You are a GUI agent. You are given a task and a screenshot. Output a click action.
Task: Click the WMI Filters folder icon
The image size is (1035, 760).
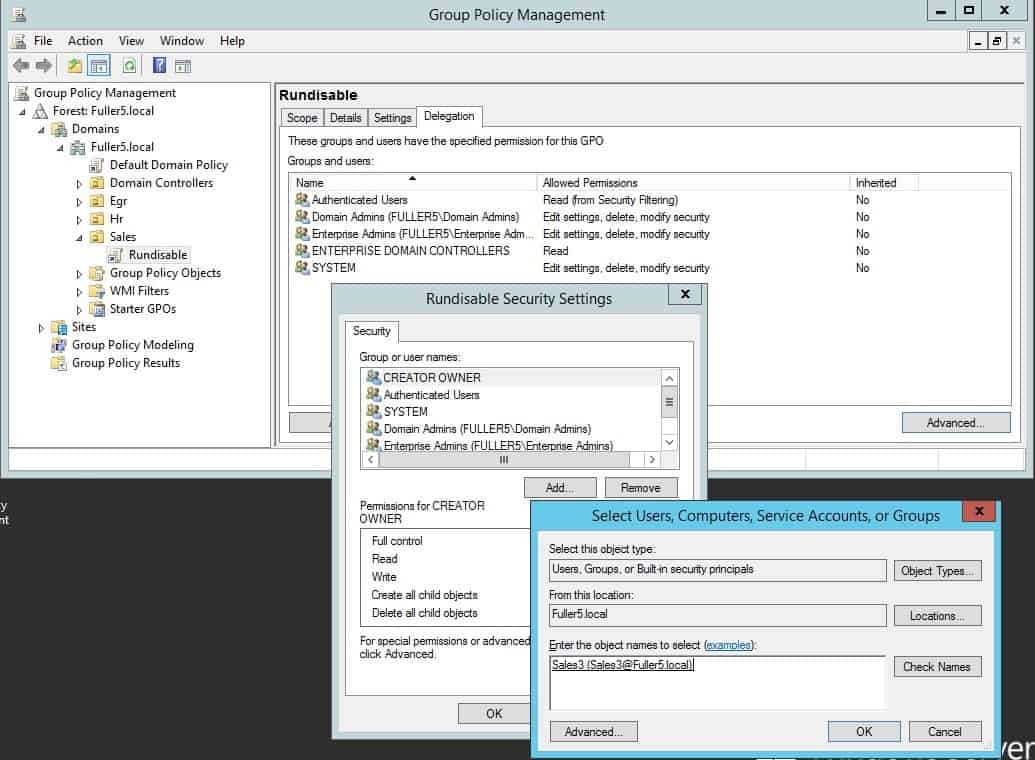point(96,291)
